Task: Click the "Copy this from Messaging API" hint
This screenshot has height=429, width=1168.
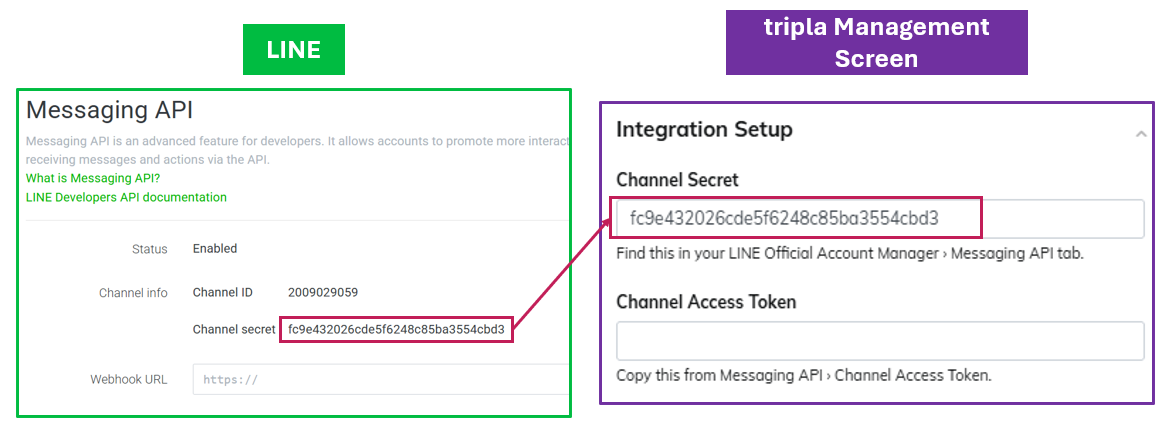Action: (x=804, y=376)
